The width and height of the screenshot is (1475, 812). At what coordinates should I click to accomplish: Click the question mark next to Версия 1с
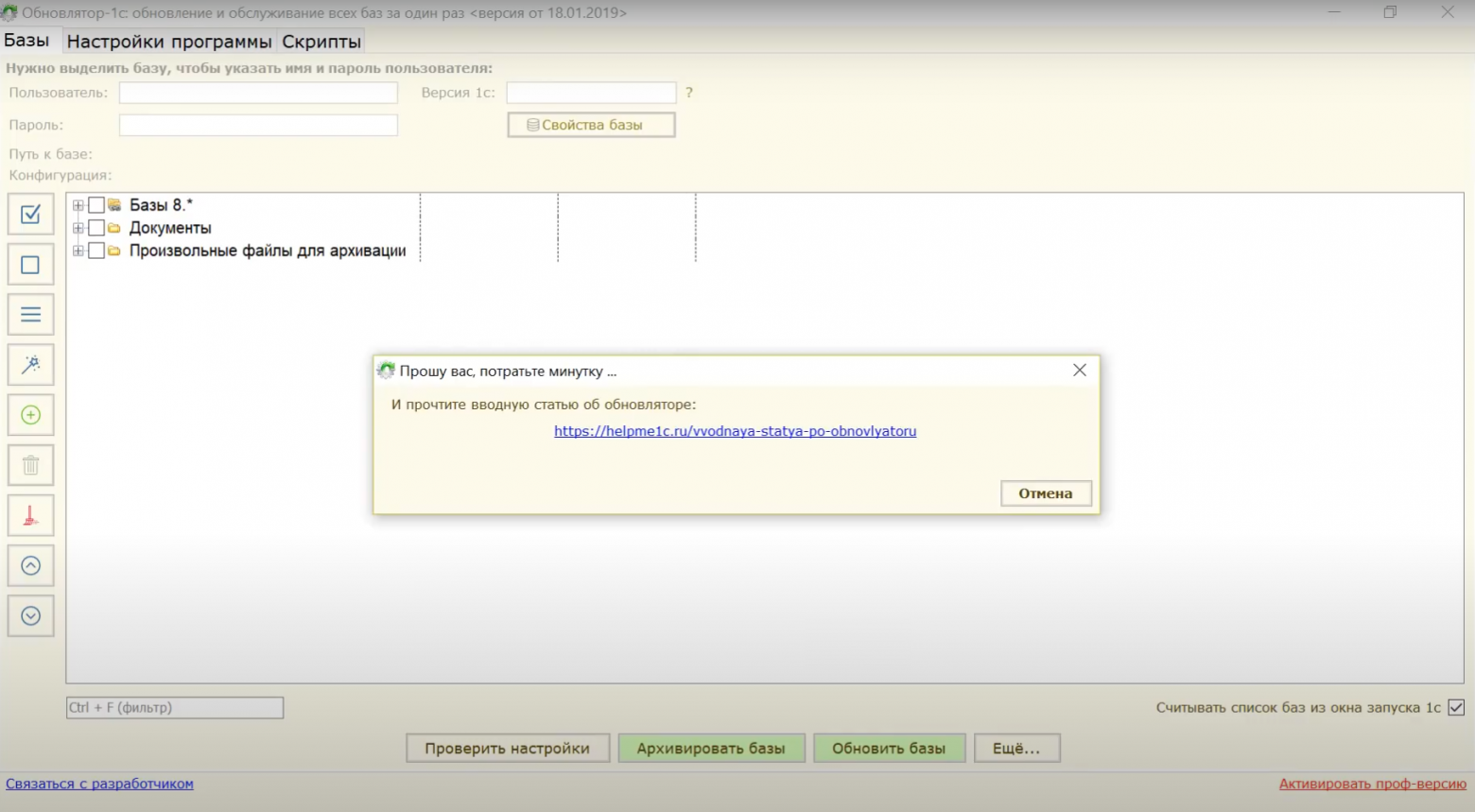[689, 93]
